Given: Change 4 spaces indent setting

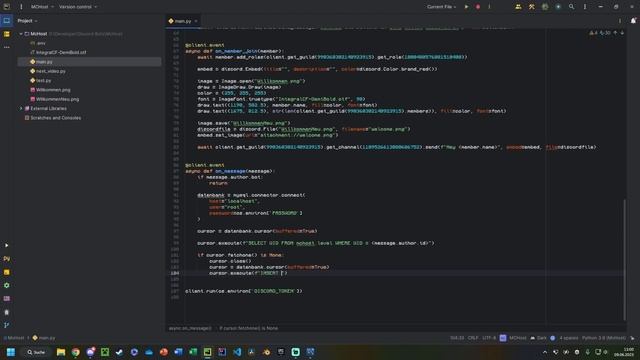Looking at the screenshot, I should 569,338.
